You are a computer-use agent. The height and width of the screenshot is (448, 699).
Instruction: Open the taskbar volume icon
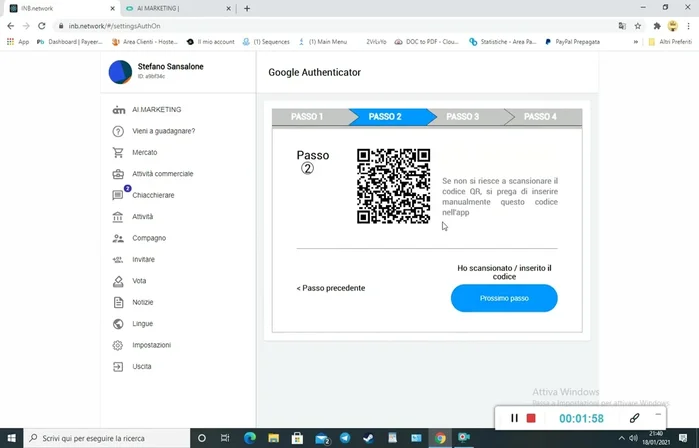tap(633, 438)
